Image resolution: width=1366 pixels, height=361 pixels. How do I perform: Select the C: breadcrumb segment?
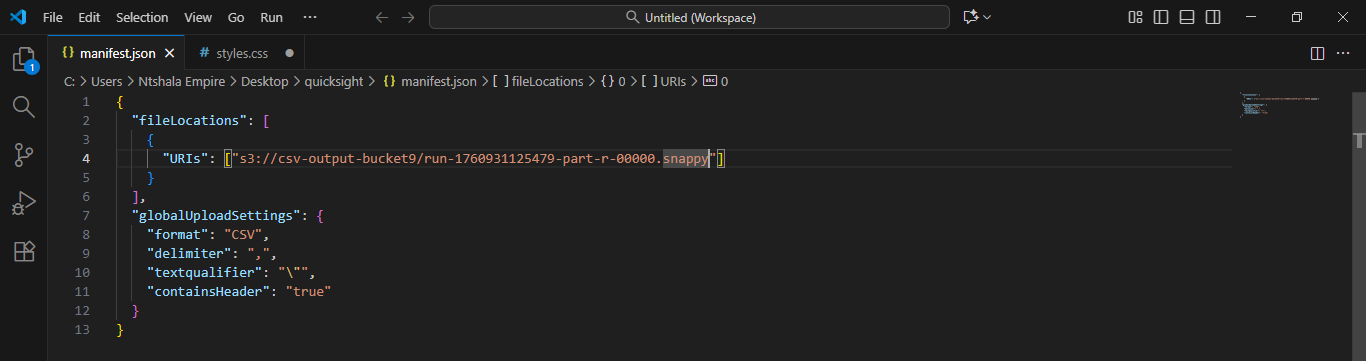pyautogui.click(x=69, y=82)
